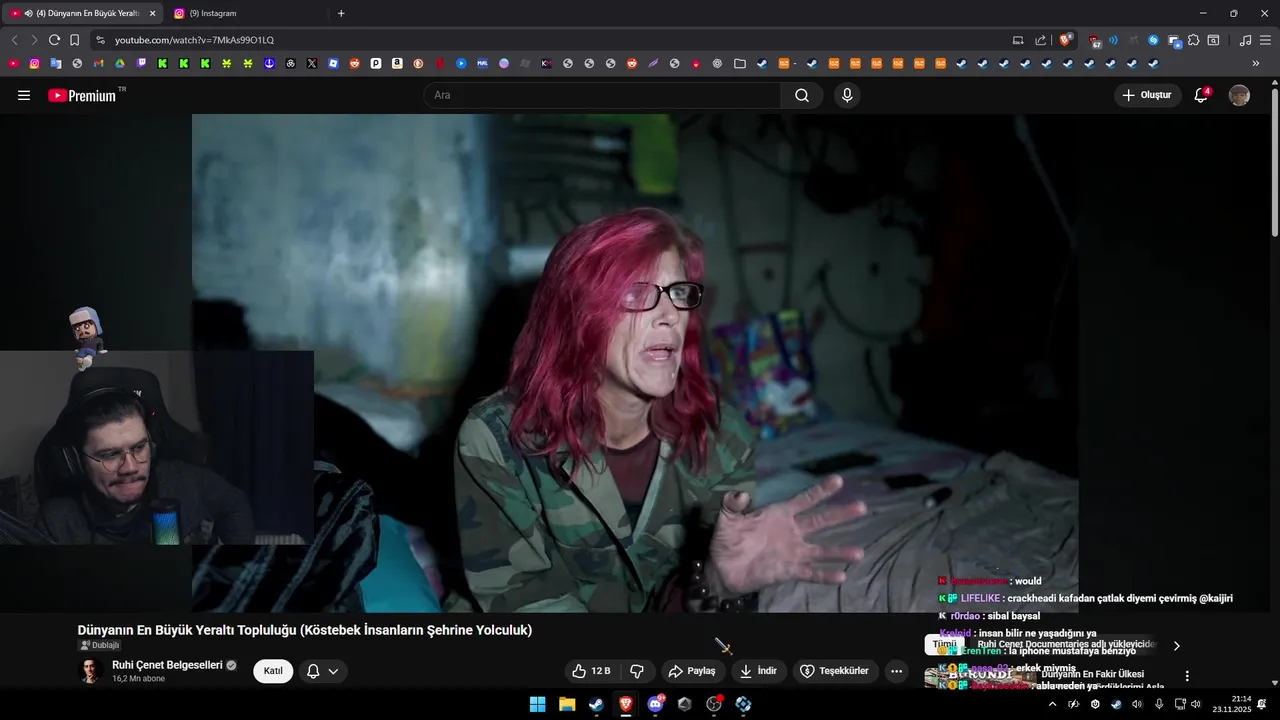The width and height of the screenshot is (1280, 720).
Task: Open options for suggested video three dots
Action: pyautogui.click(x=1187, y=676)
